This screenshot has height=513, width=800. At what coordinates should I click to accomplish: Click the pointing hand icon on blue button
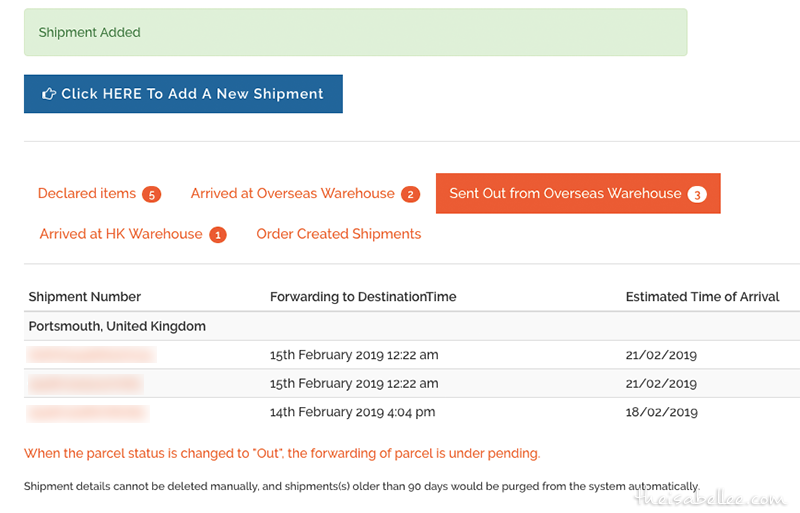pos(48,94)
